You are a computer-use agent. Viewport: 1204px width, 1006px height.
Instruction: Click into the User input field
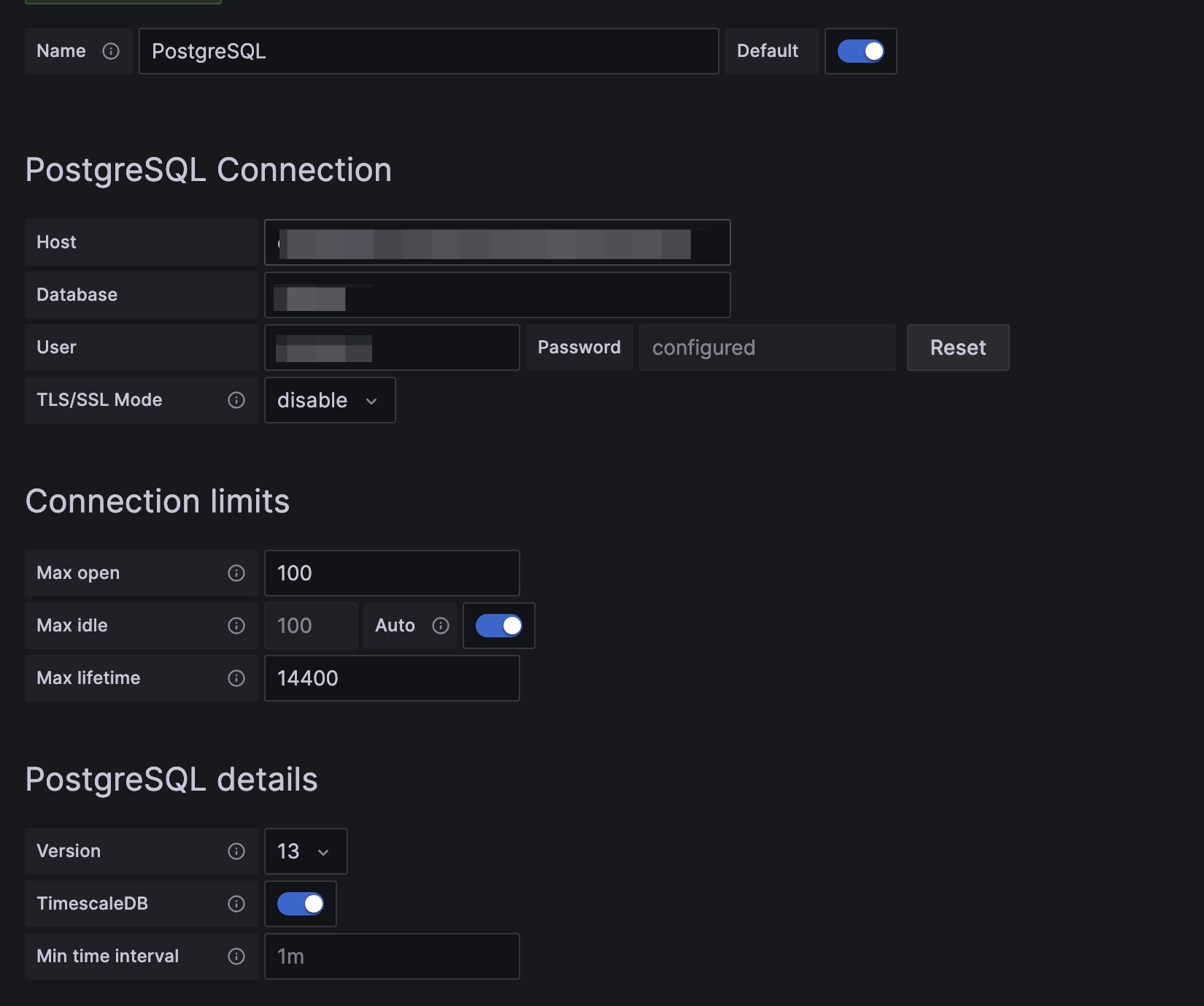(x=392, y=348)
